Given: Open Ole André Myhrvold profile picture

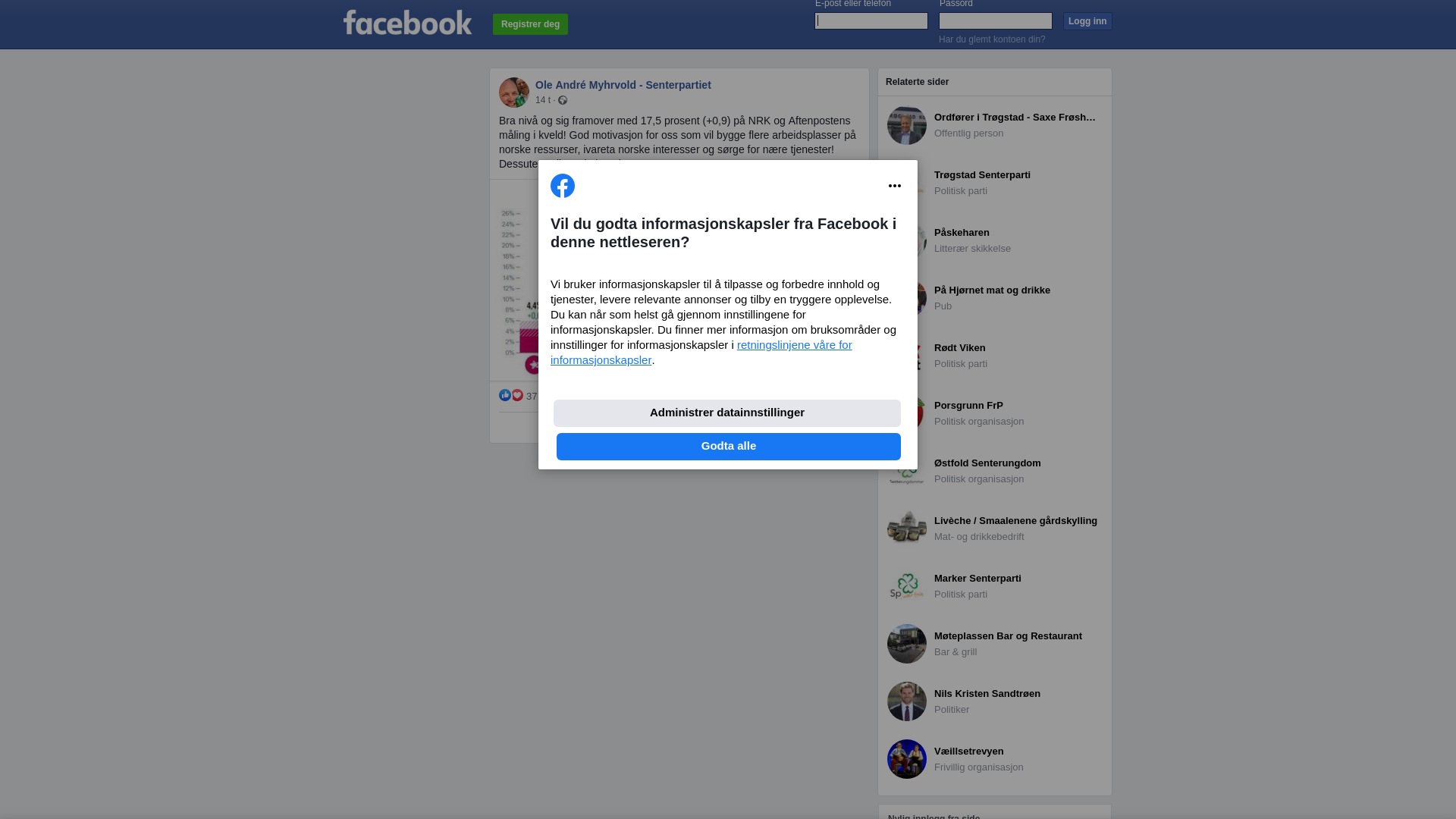Looking at the screenshot, I should pos(514,93).
